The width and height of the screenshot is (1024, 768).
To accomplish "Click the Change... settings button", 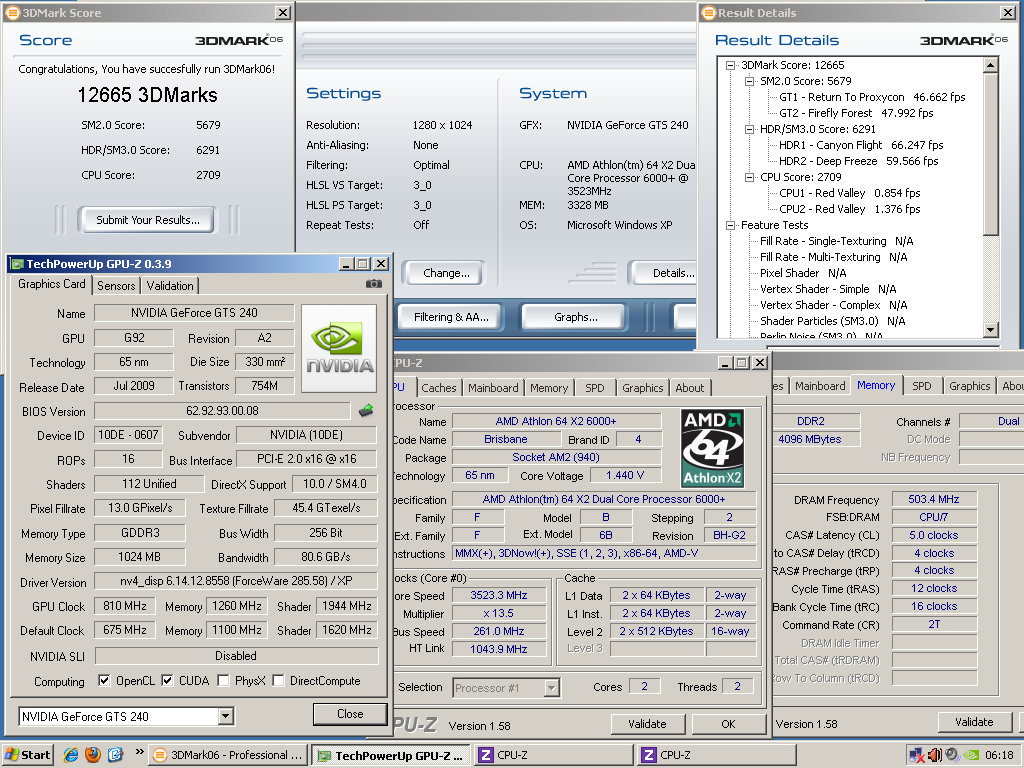I will [446, 273].
